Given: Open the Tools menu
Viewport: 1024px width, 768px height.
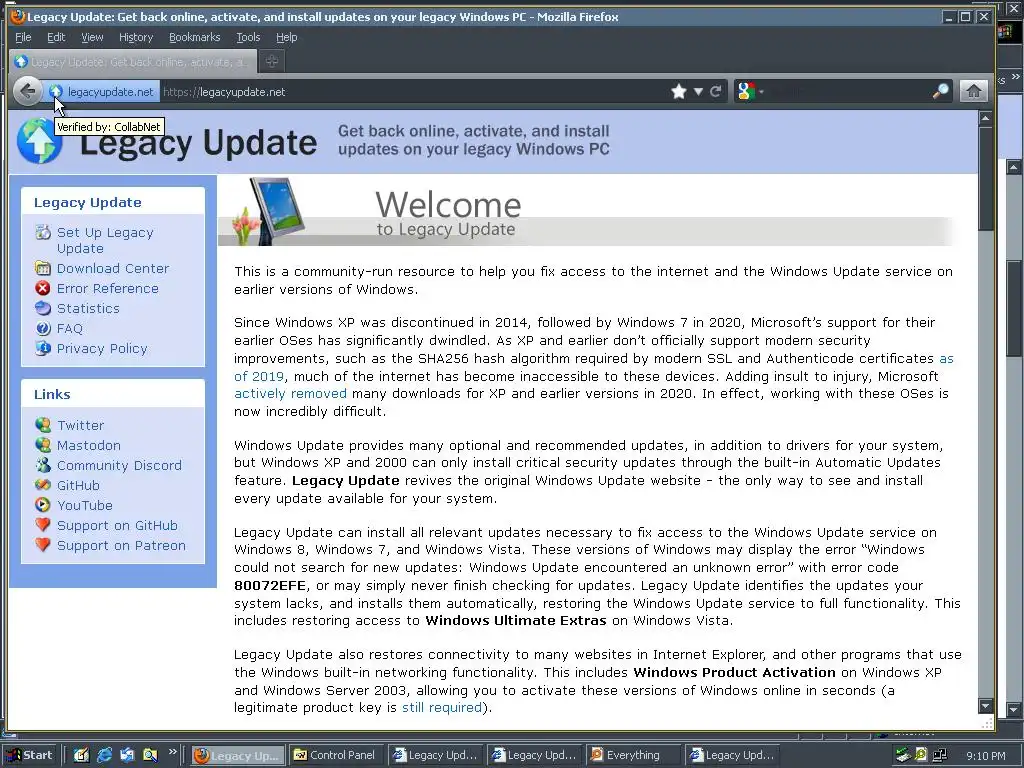Looking at the screenshot, I should (x=248, y=37).
